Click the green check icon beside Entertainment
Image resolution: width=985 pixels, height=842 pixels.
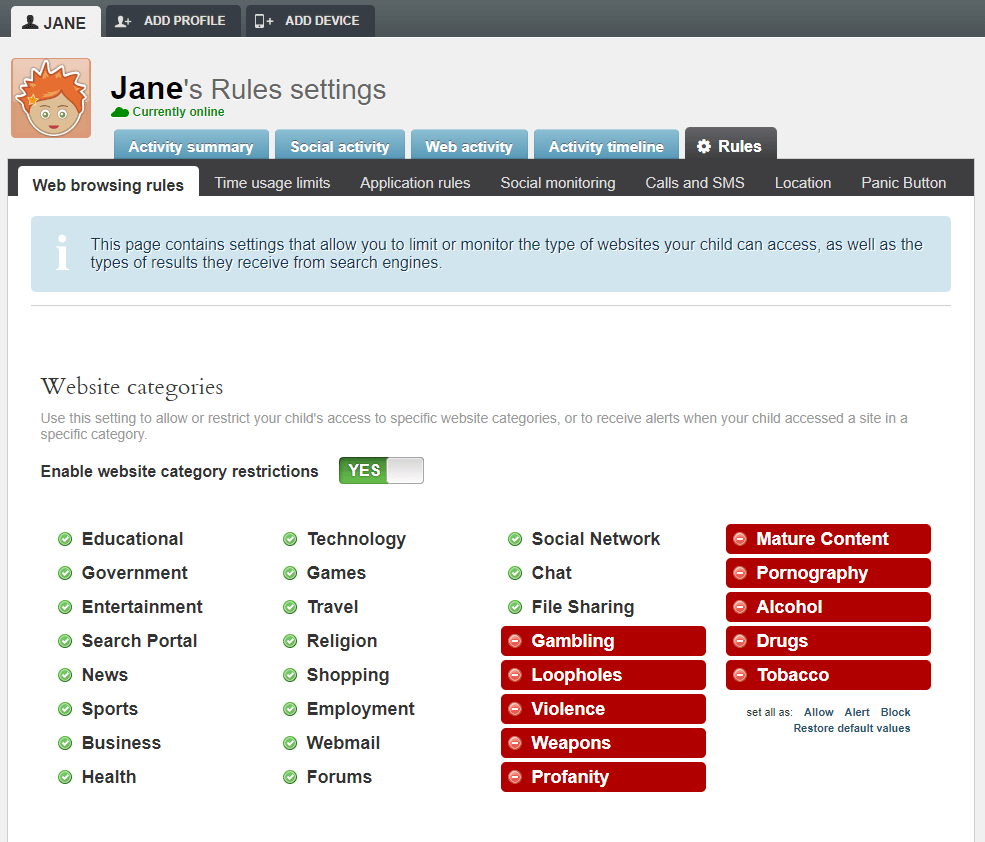click(x=65, y=607)
